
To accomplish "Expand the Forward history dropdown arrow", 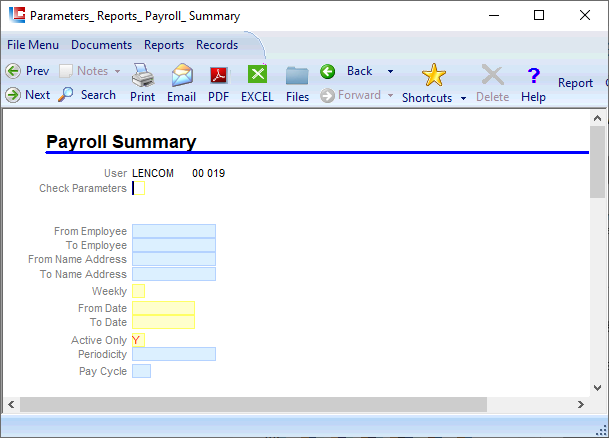I will click(x=390, y=96).
